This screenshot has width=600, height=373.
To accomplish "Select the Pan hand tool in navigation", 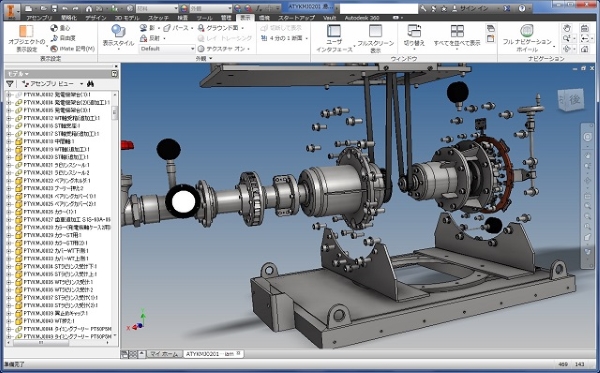I will pos(567,28).
